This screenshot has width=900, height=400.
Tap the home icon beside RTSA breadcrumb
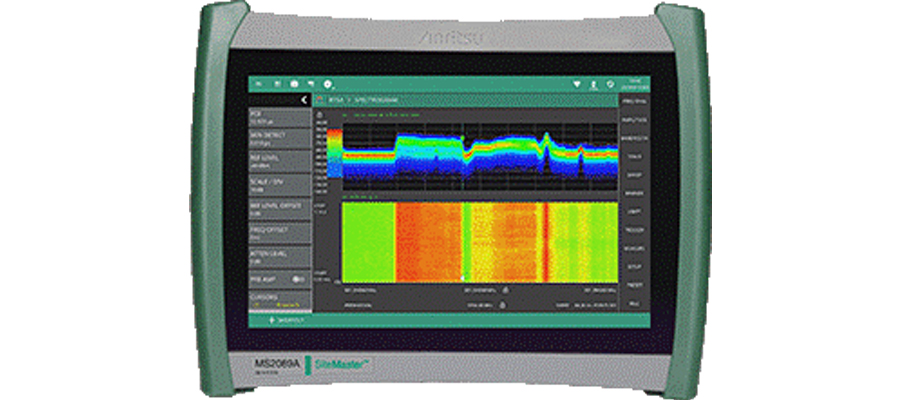(x=320, y=101)
